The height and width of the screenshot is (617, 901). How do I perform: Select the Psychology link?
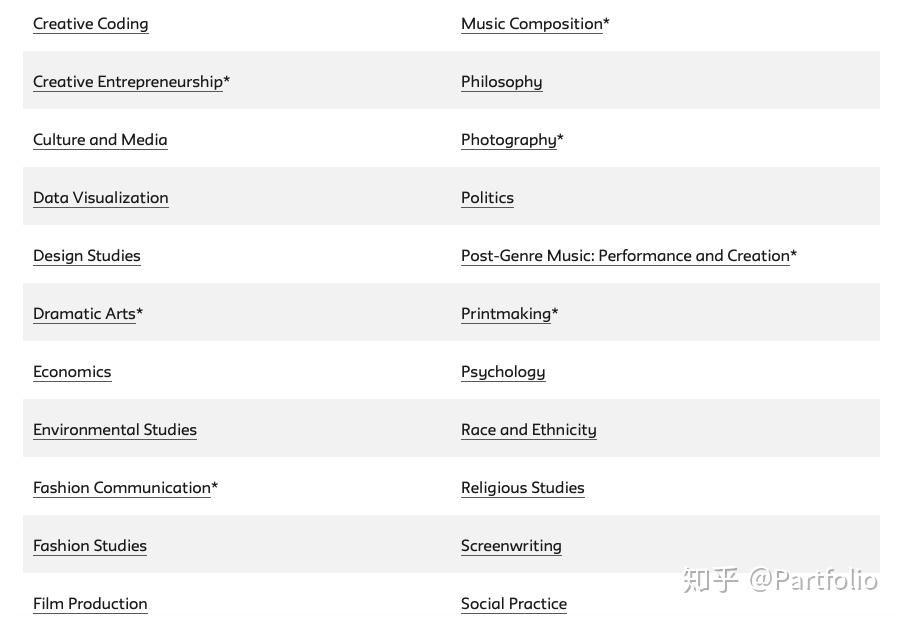click(x=503, y=372)
